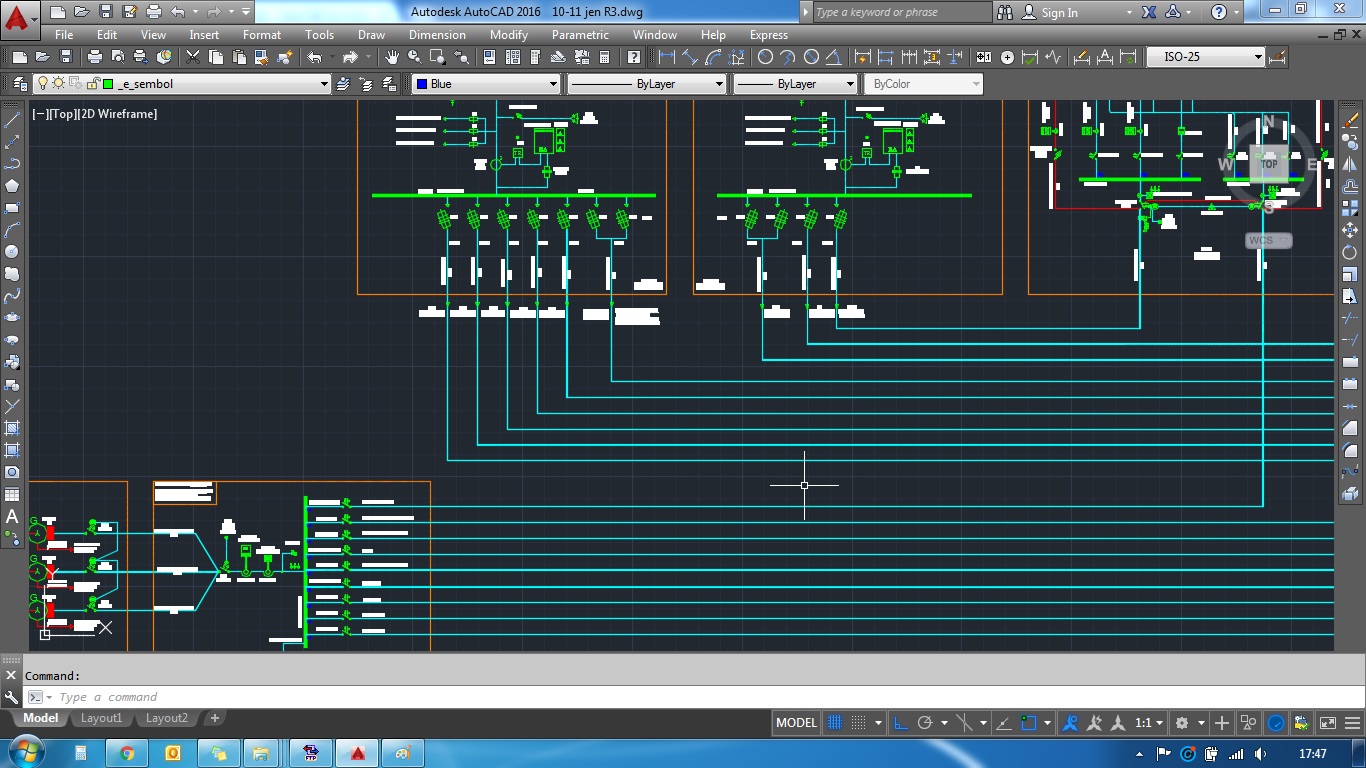Viewport: 1366px width, 768px height.
Task: Select the Multiline Text 'A' tool
Action: 12,516
